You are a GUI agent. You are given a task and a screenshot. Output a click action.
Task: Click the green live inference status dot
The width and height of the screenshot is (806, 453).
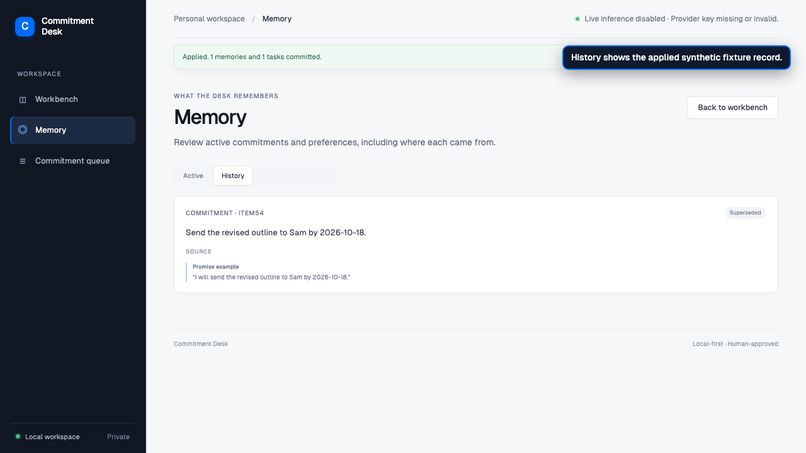click(x=577, y=19)
